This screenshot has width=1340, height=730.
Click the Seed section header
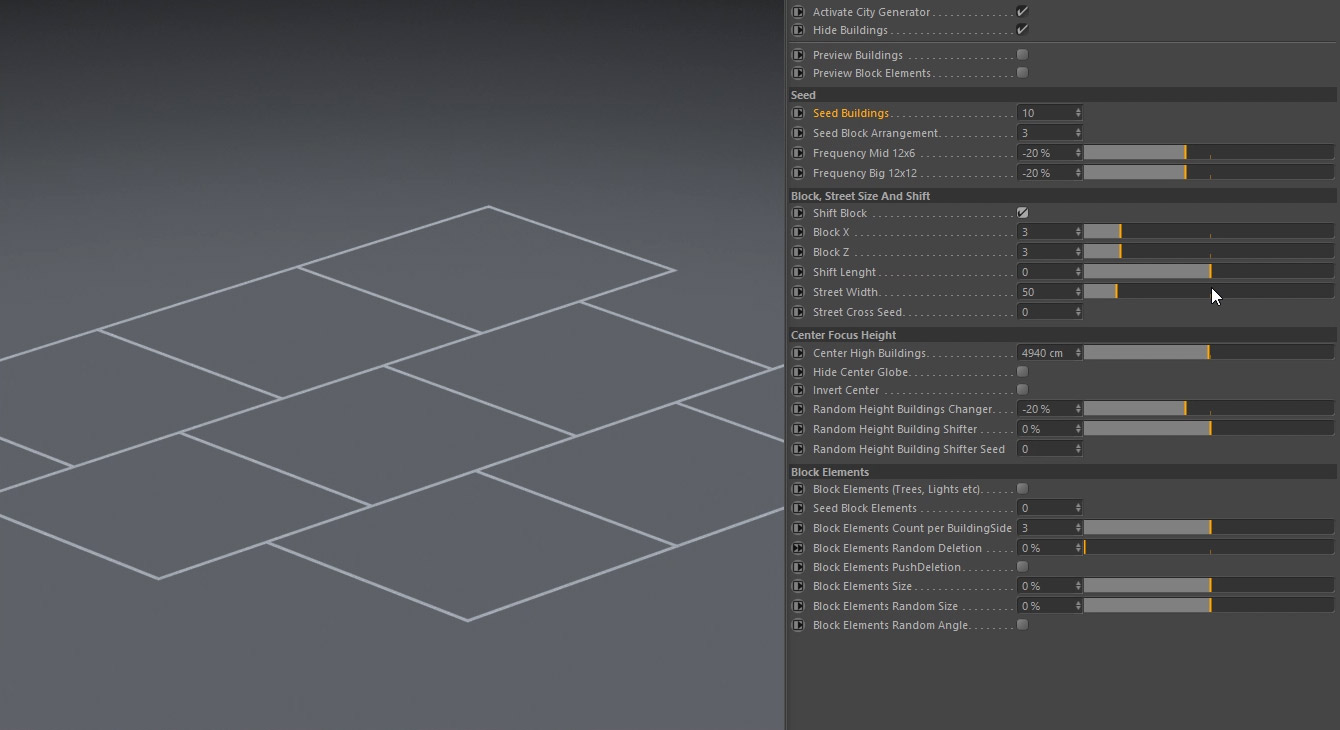pyautogui.click(x=1063, y=95)
